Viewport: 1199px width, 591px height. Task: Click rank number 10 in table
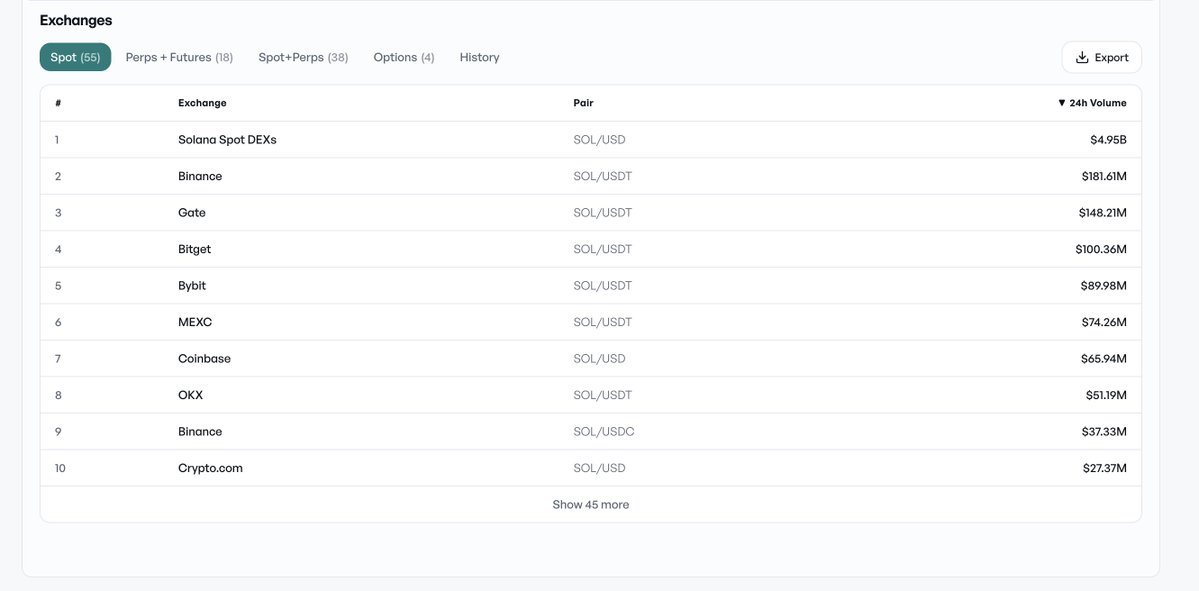point(60,468)
